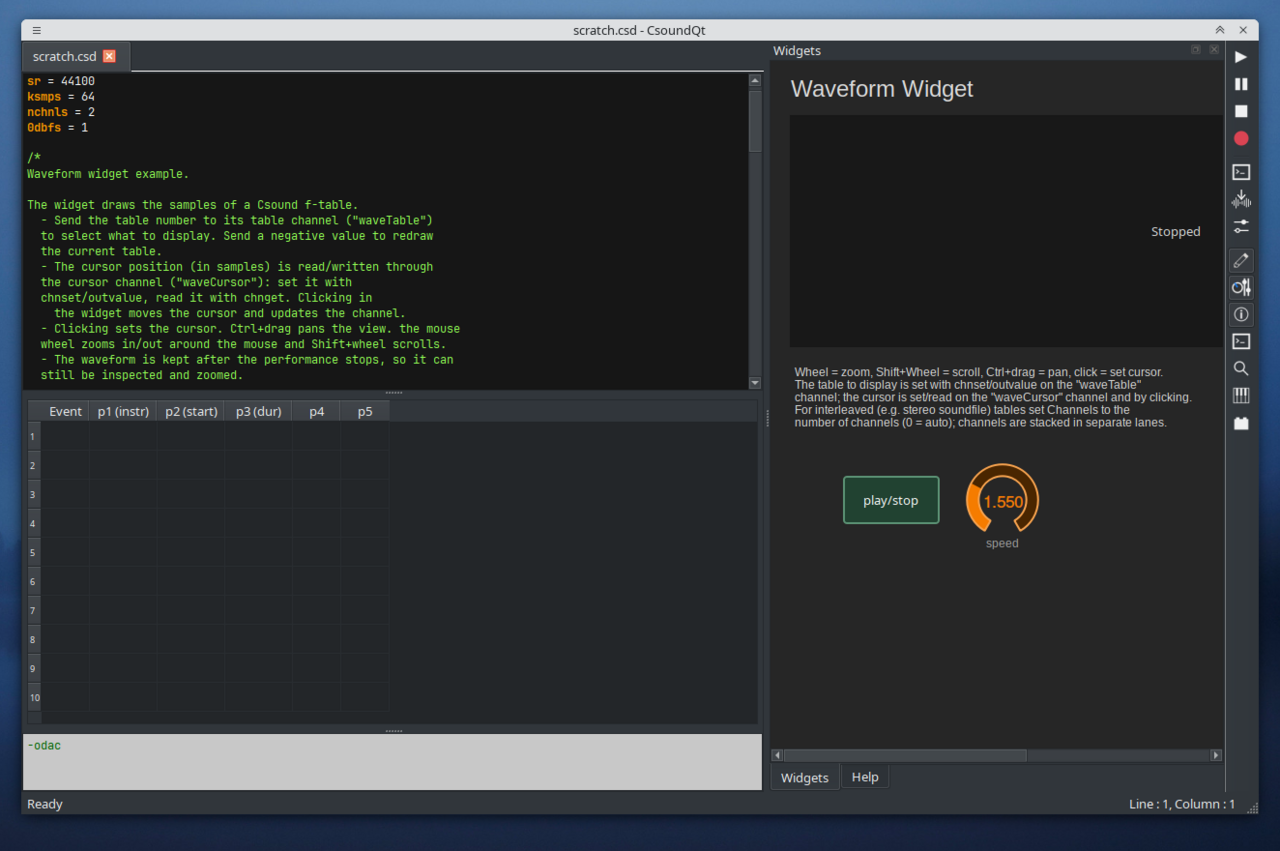Click the Widgets panel horizontal scrollbar left arrow
The image size is (1280, 851).
tap(777, 755)
